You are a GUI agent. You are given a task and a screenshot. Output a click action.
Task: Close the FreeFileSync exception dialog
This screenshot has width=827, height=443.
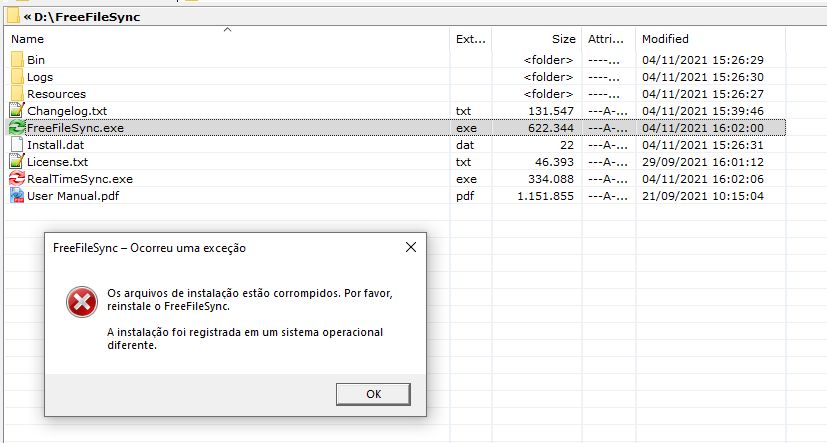click(410, 247)
